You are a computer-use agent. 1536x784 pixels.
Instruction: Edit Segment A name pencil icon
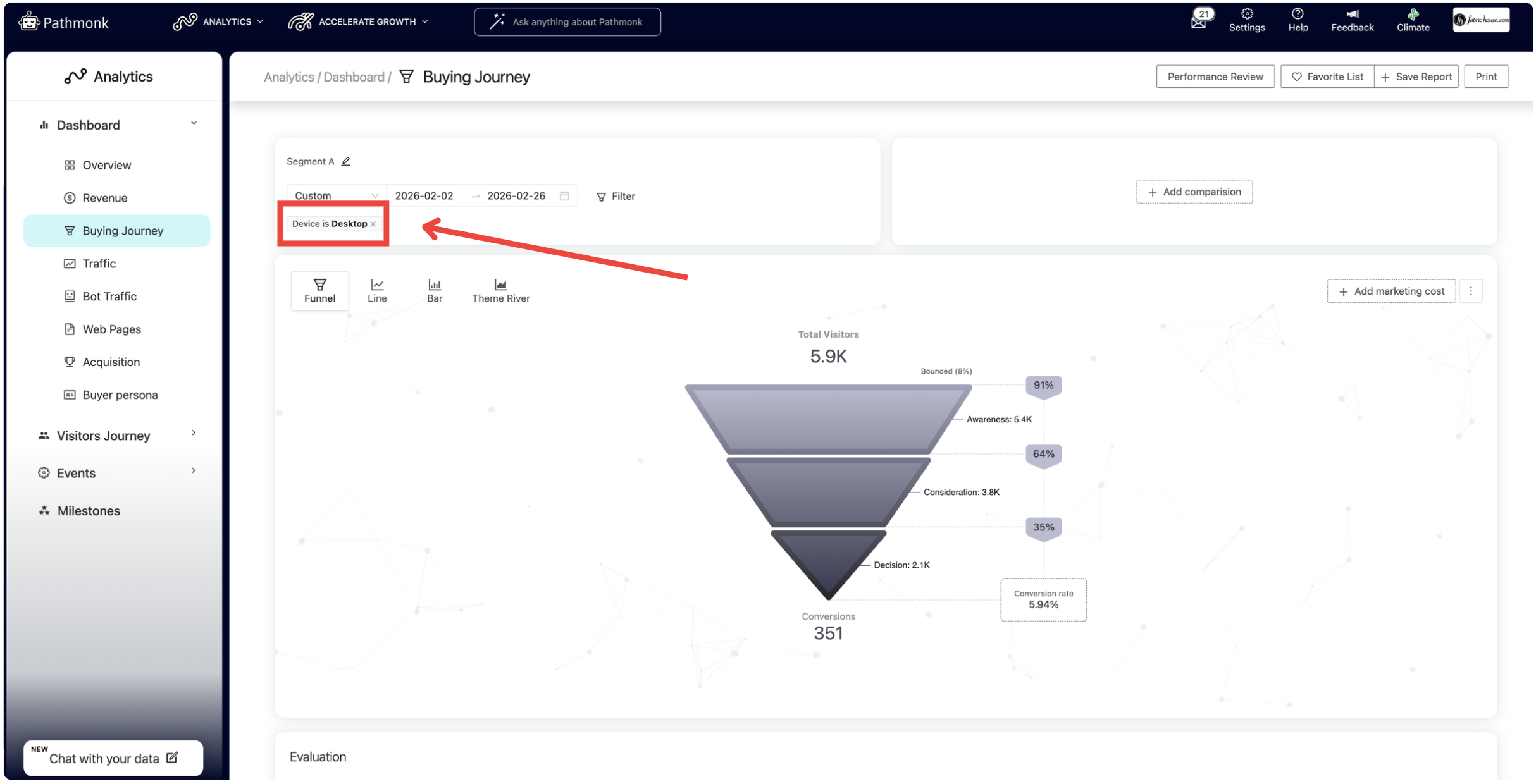(x=346, y=162)
